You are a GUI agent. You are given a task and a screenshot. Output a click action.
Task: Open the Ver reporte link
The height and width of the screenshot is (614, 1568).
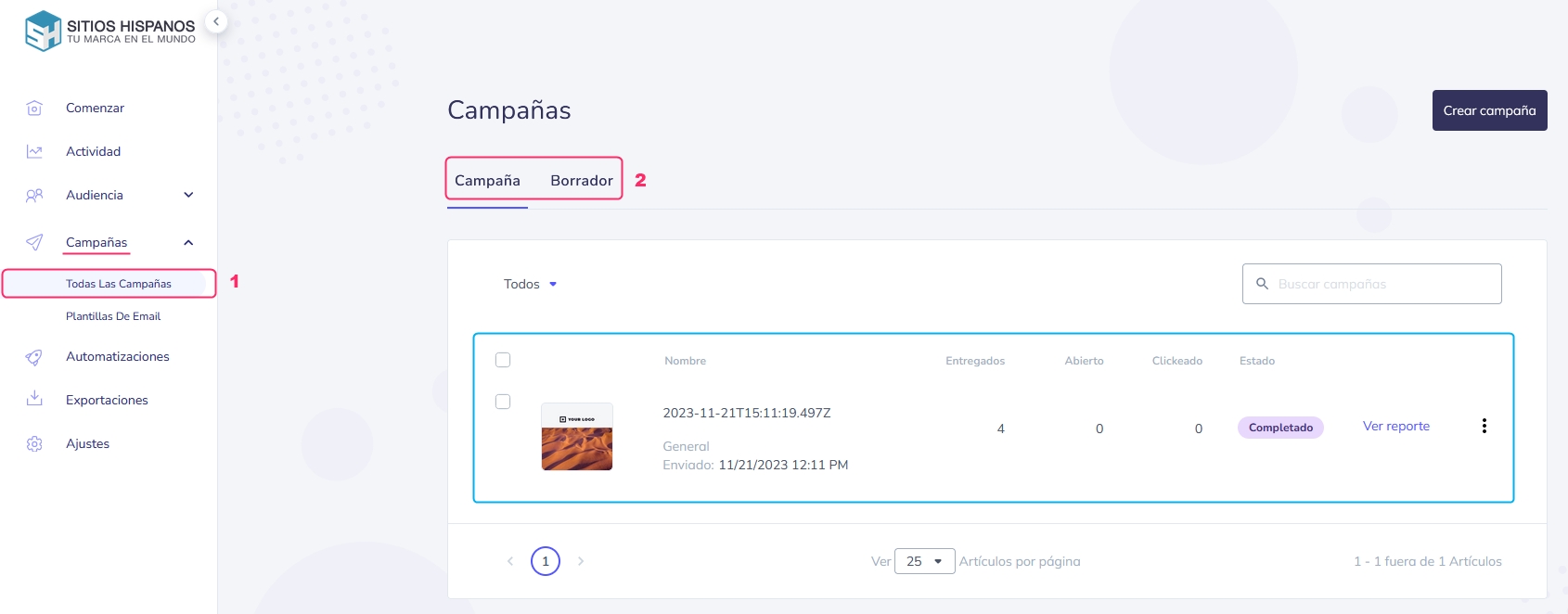[x=1395, y=427]
